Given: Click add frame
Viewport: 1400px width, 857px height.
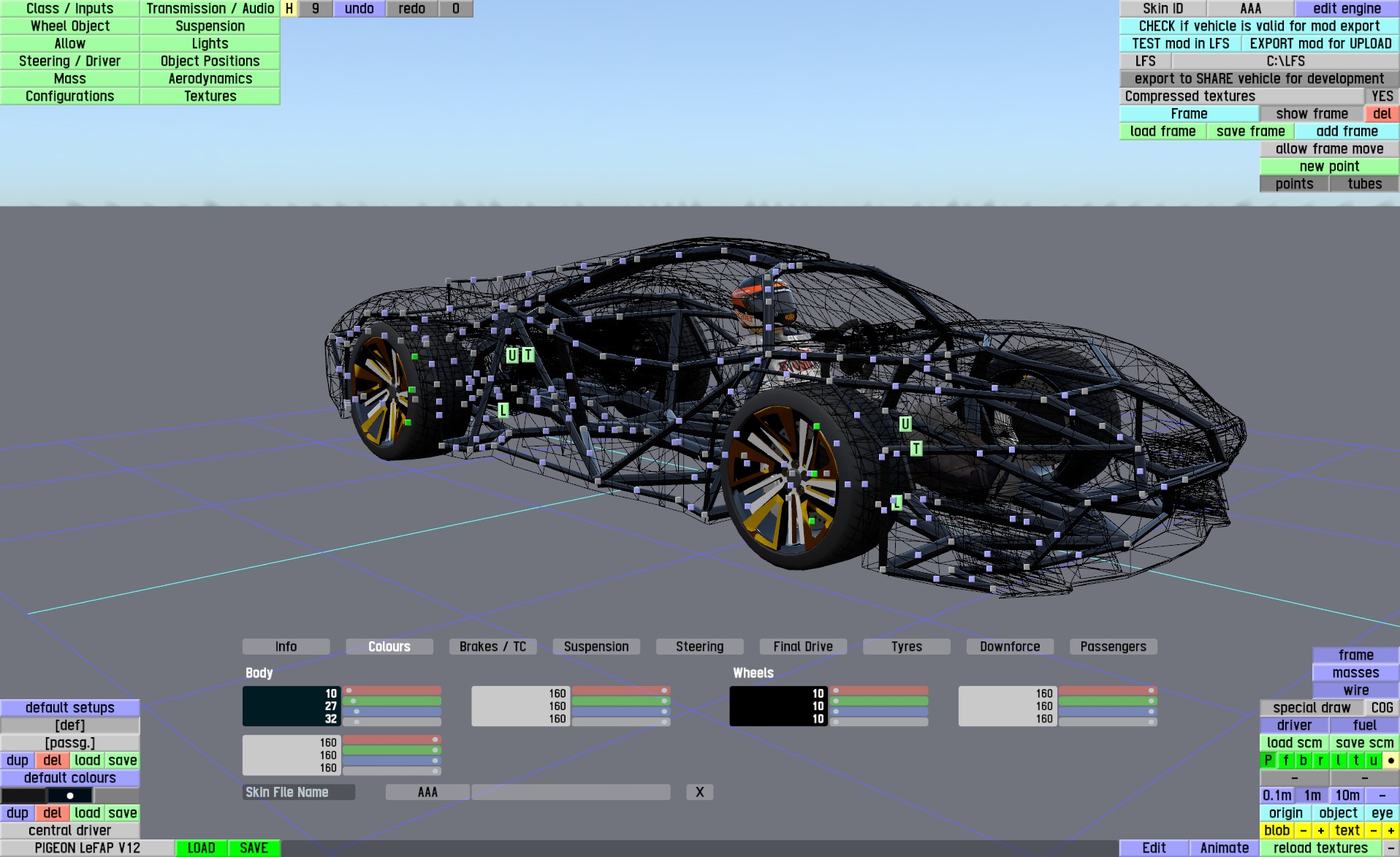Looking at the screenshot, I should coord(1347,132).
